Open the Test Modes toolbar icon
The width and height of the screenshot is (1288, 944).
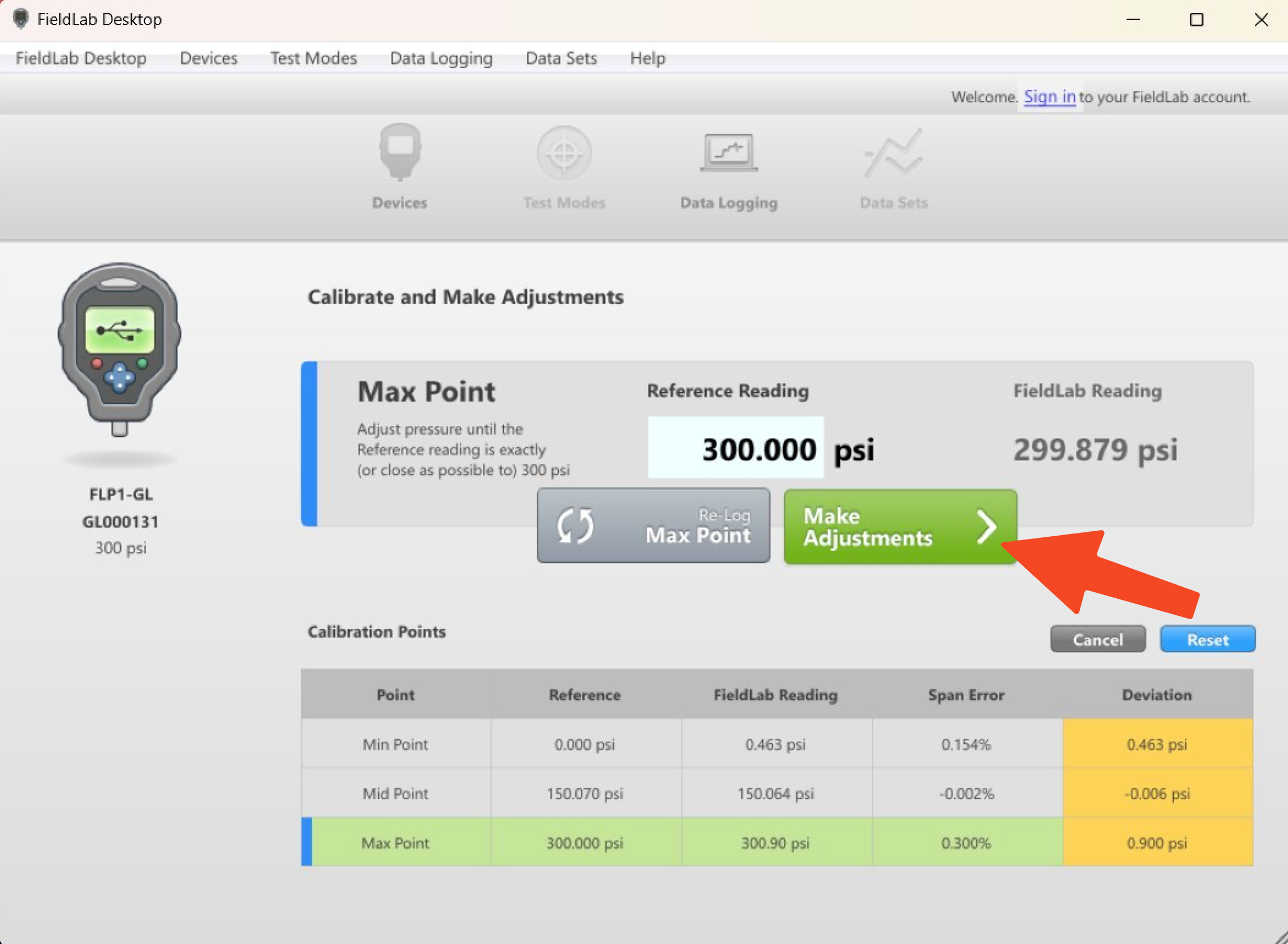click(x=564, y=167)
